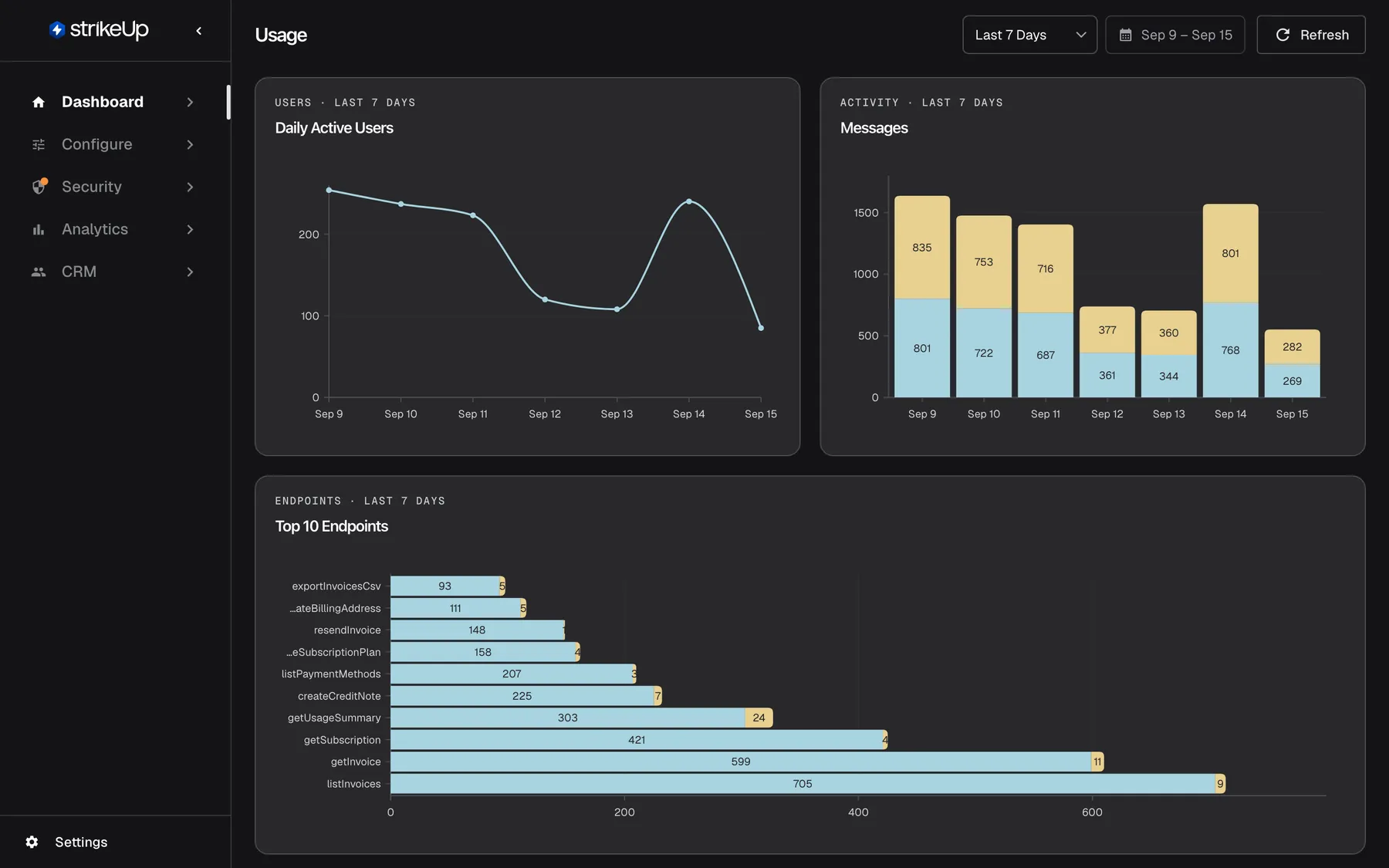Click the circular refresh arrow icon
The height and width of the screenshot is (868, 1389).
tap(1283, 35)
